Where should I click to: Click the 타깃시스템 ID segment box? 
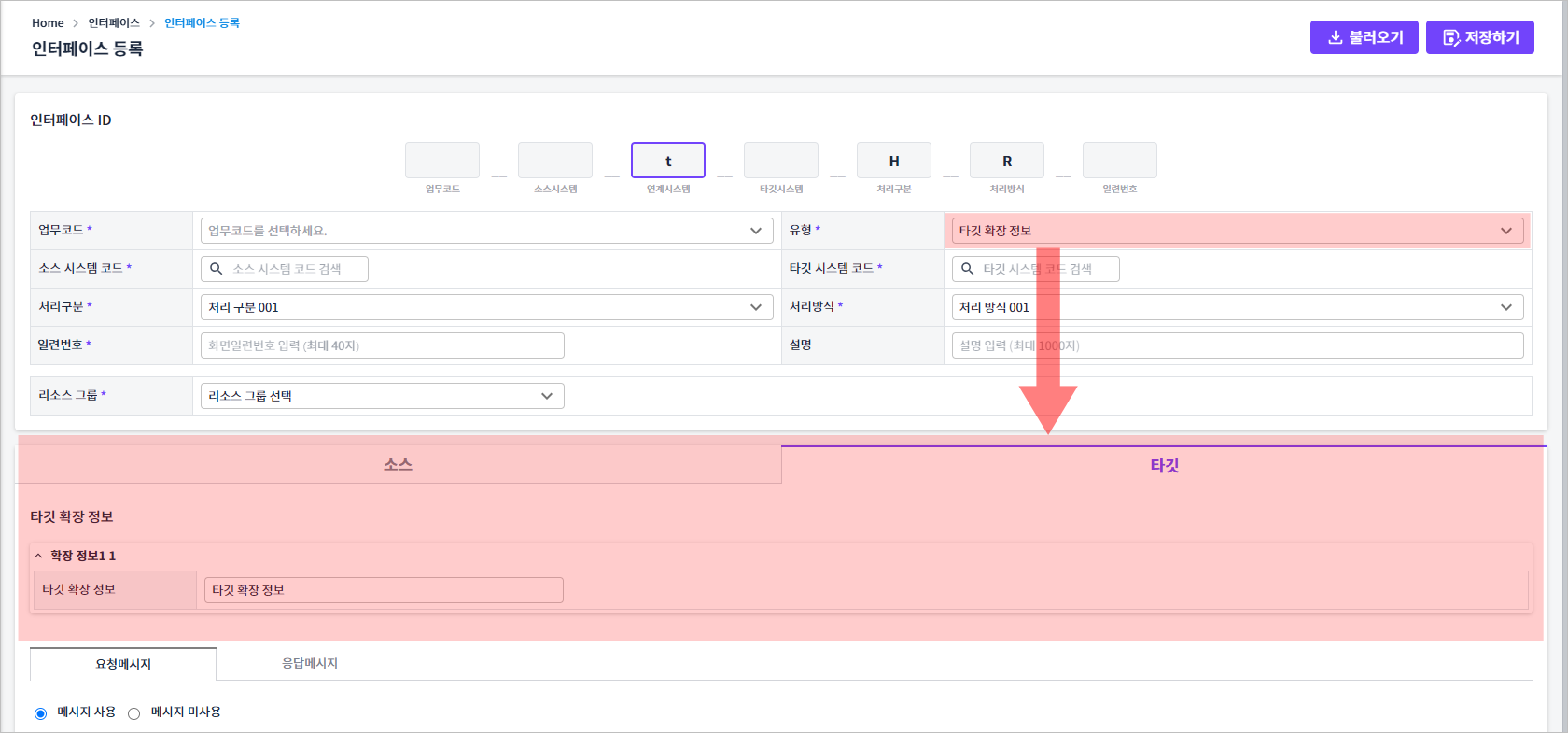tap(781, 161)
